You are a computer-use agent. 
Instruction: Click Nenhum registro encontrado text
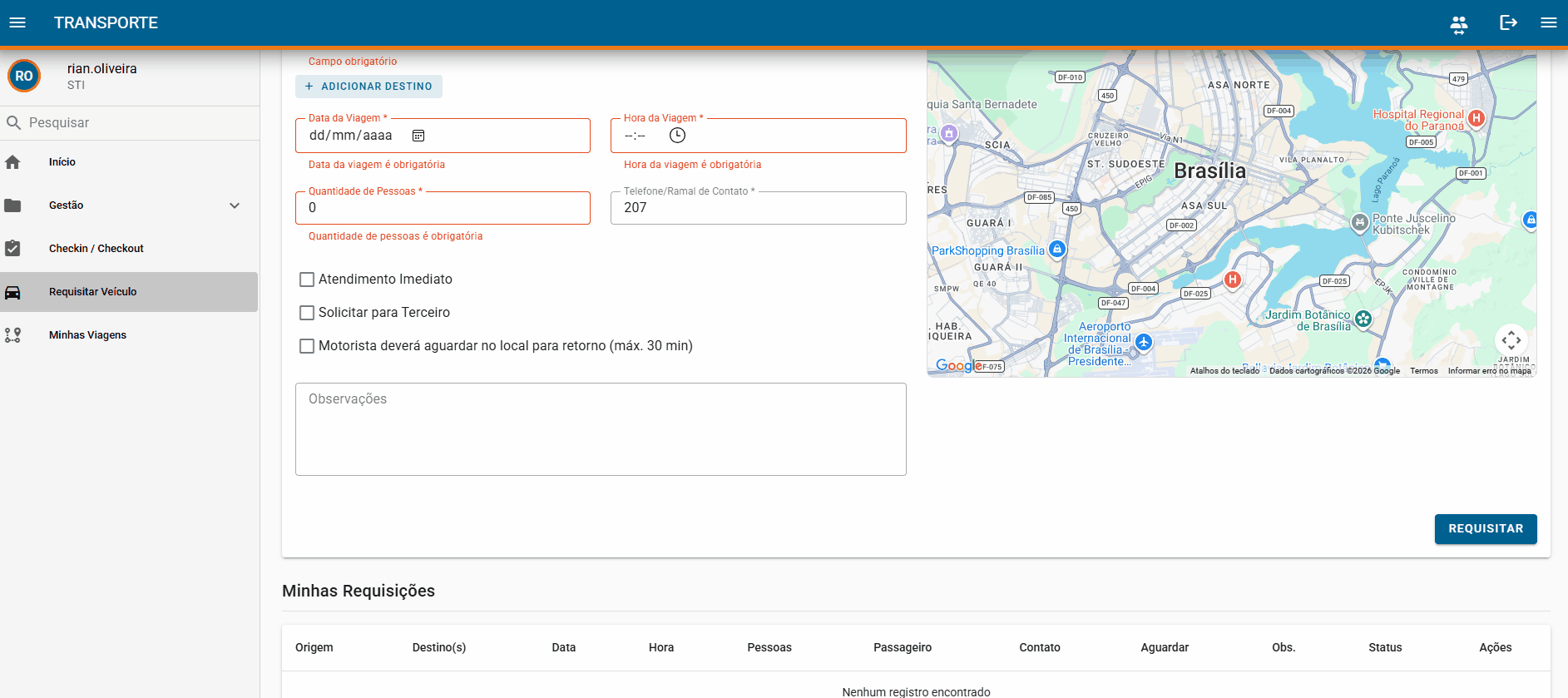click(916, 692)
